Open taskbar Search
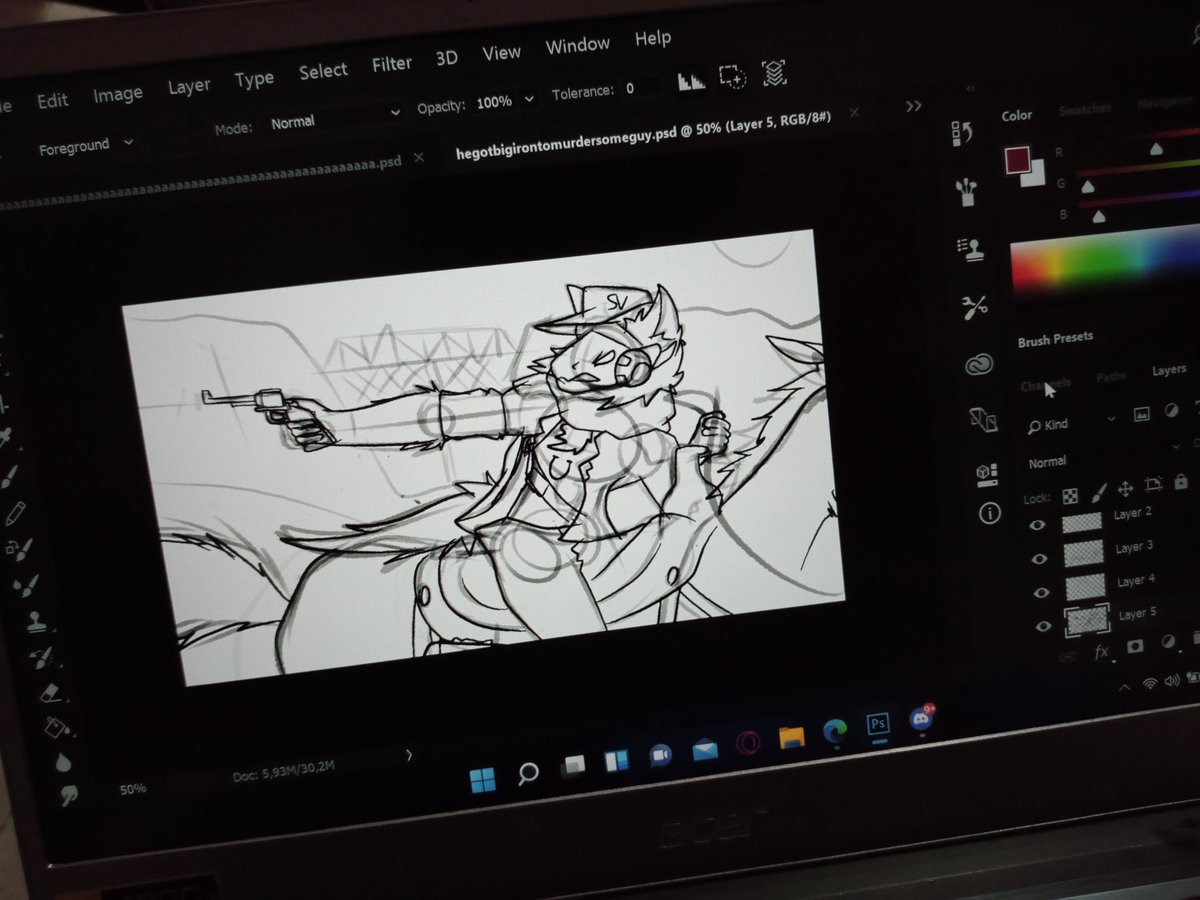Viewport: 1200px width, 900px height. 528,773
